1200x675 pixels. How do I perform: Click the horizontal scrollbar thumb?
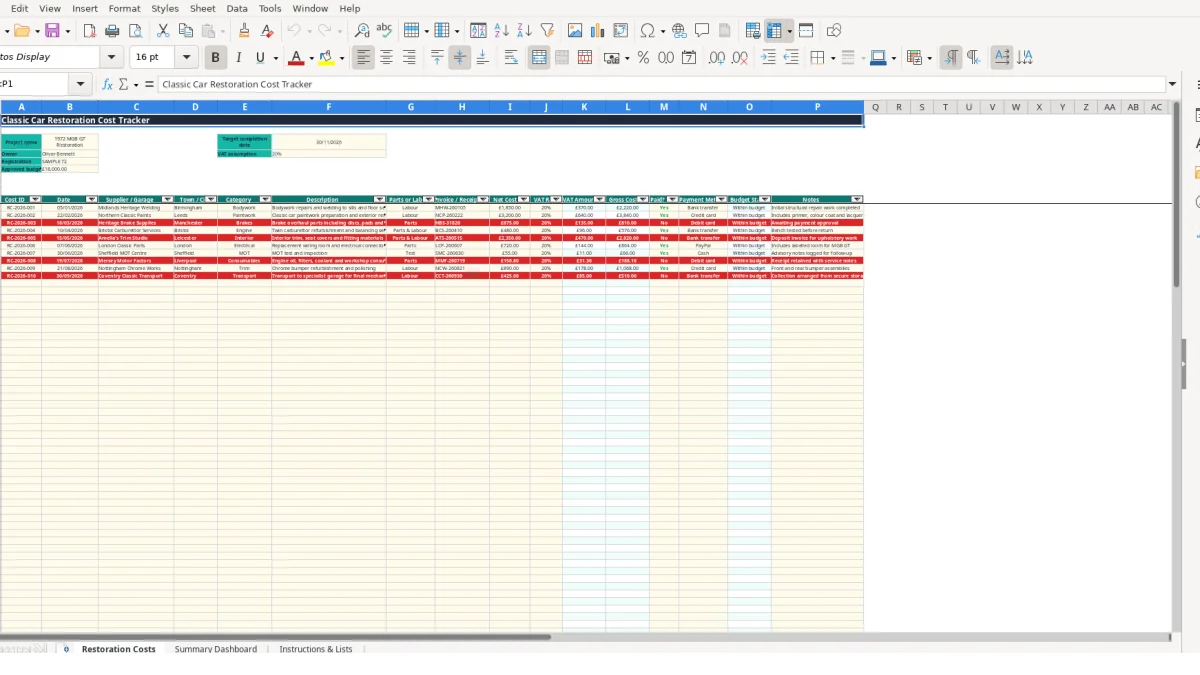[275, 637]
